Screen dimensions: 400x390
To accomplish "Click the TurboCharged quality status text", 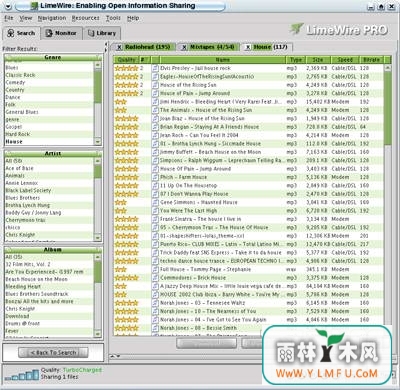I will tap(82, 370).
